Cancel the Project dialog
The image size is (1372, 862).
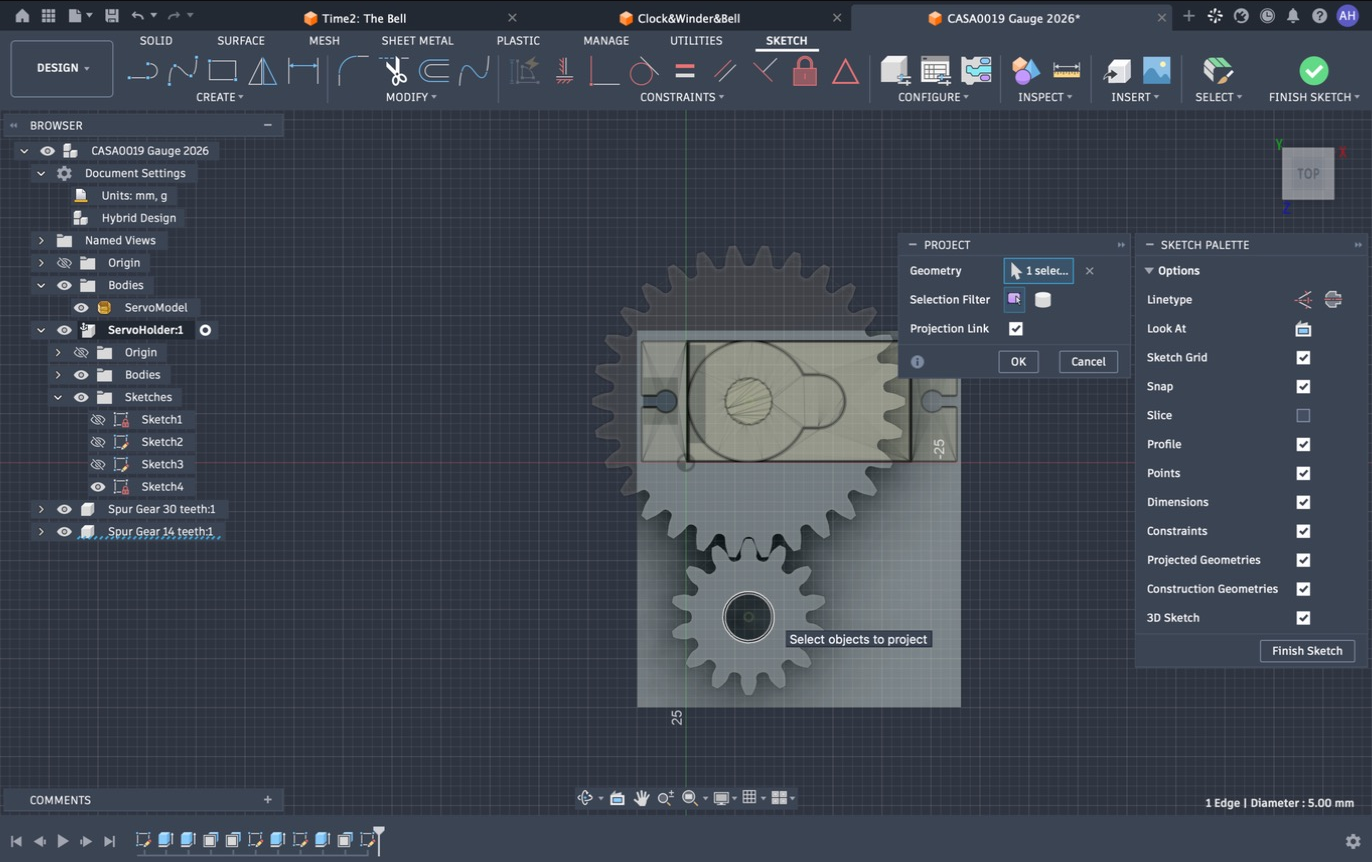(1088, 361)
